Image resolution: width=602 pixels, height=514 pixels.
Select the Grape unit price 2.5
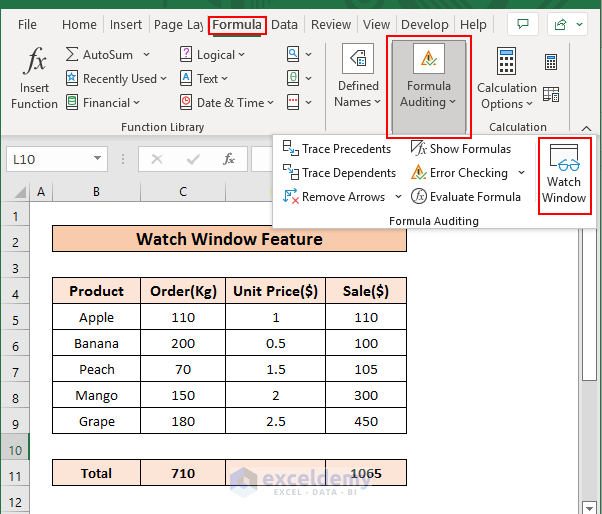[x=276, y=421]
